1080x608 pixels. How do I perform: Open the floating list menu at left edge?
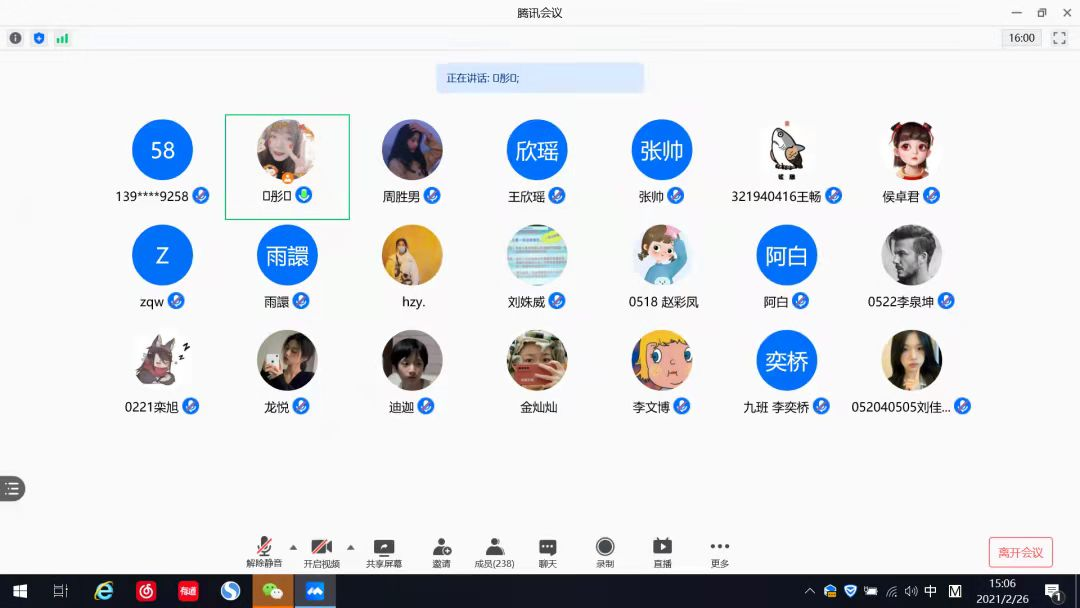point(12,489)
